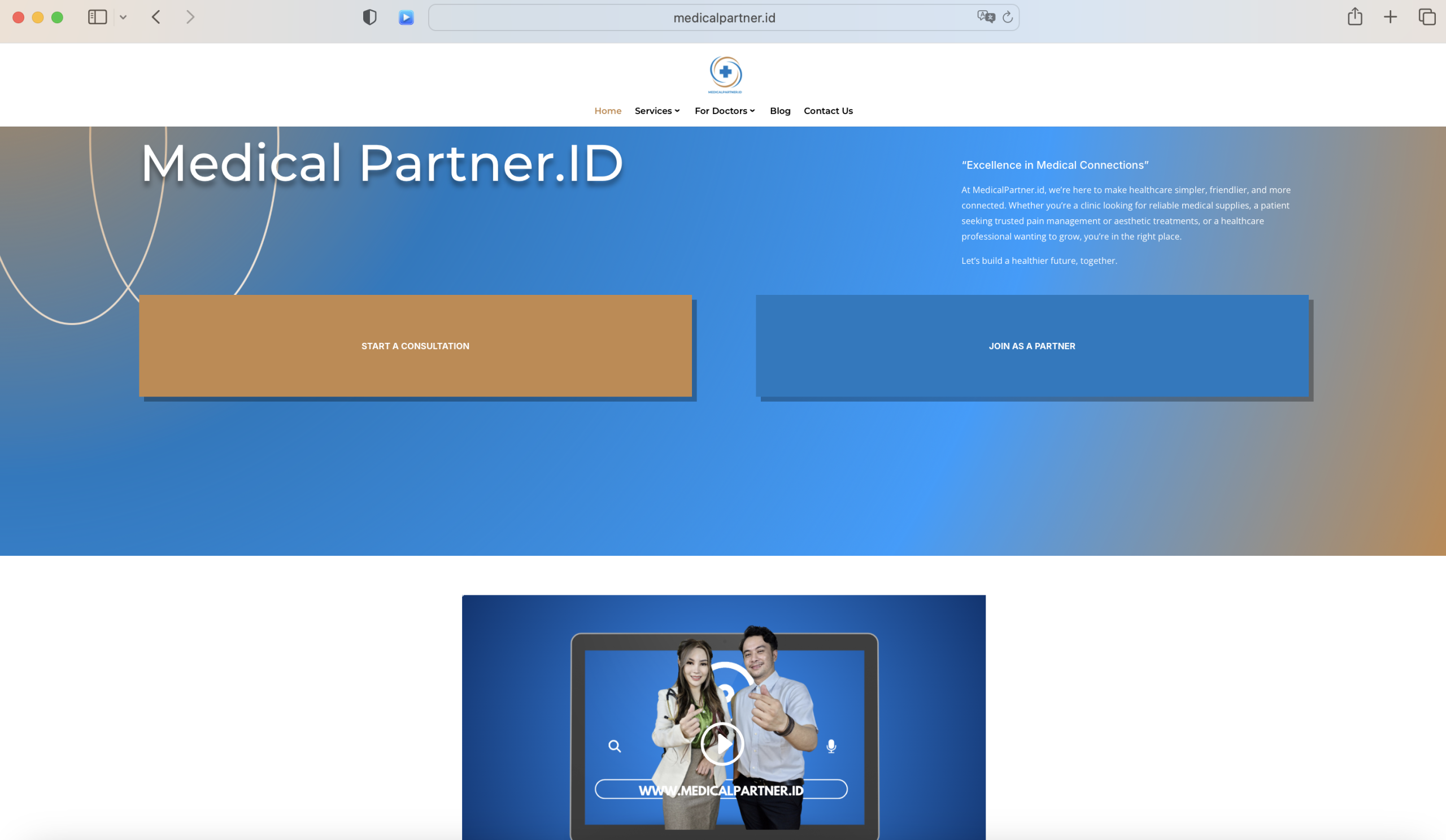
Task: Open the Share icon in the toolbar
Action: coord(1354,16)
